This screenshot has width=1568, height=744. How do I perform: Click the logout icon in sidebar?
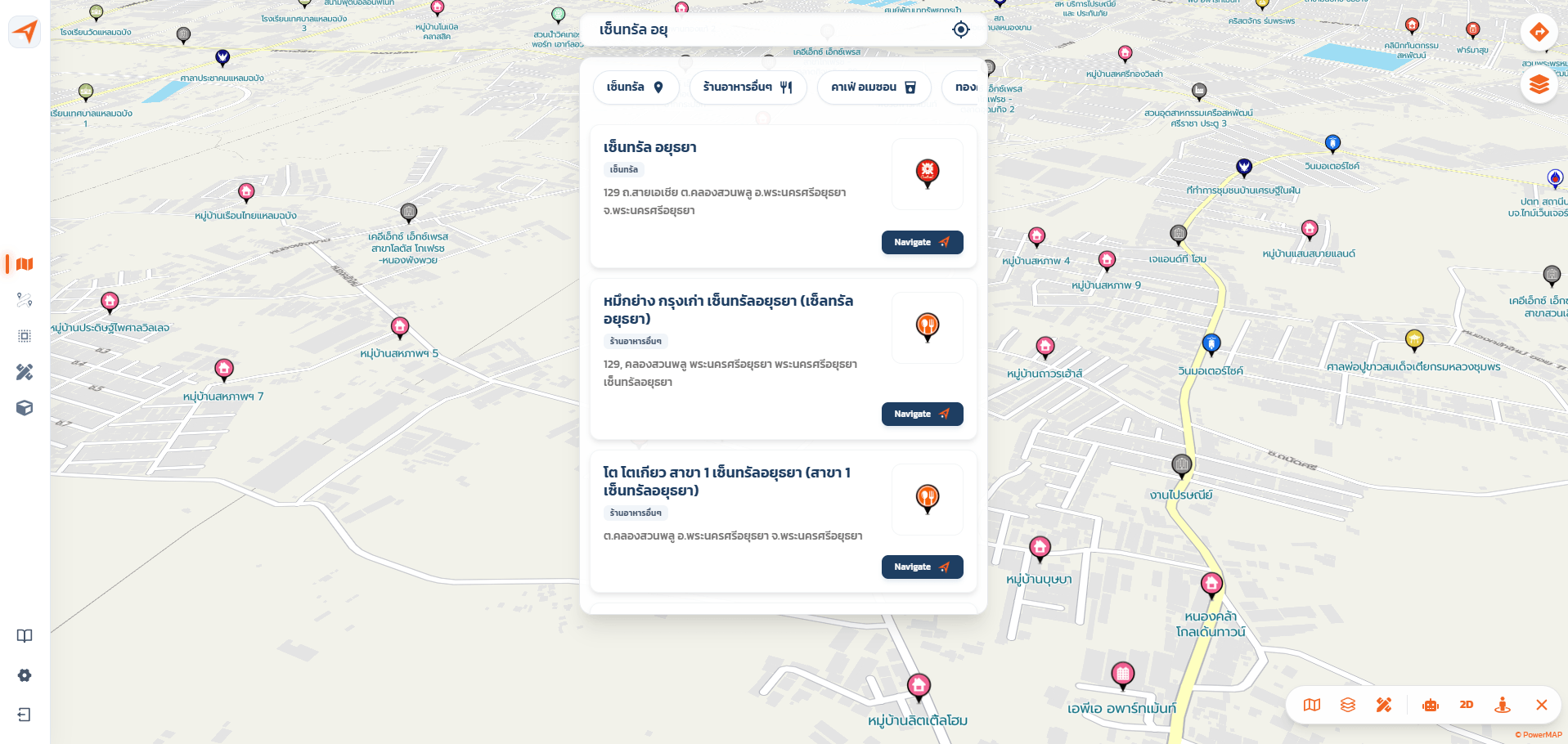tap(25, 715)
